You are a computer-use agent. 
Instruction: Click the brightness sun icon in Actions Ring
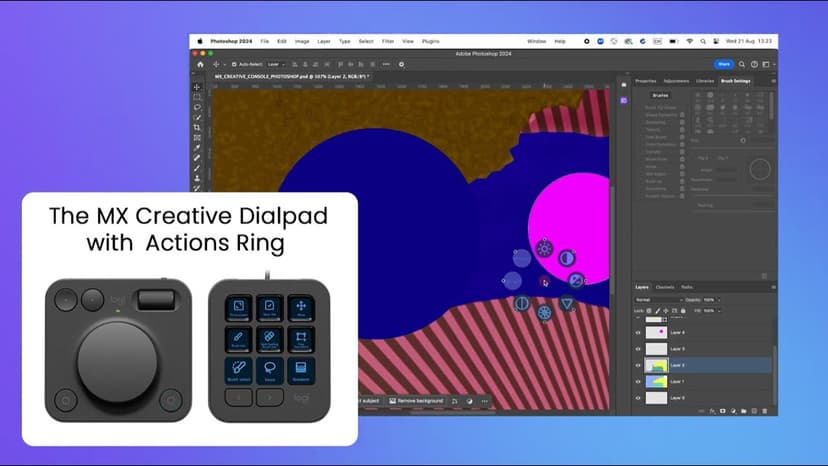click(x=544, y=249)
